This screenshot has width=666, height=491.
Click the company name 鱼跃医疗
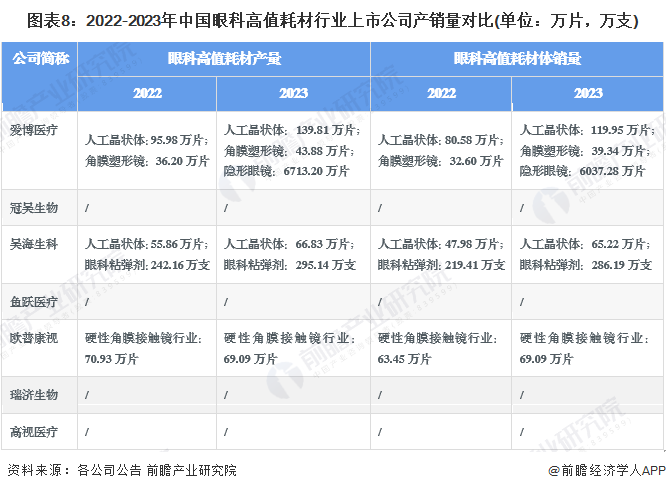click(x=34, y=302)
